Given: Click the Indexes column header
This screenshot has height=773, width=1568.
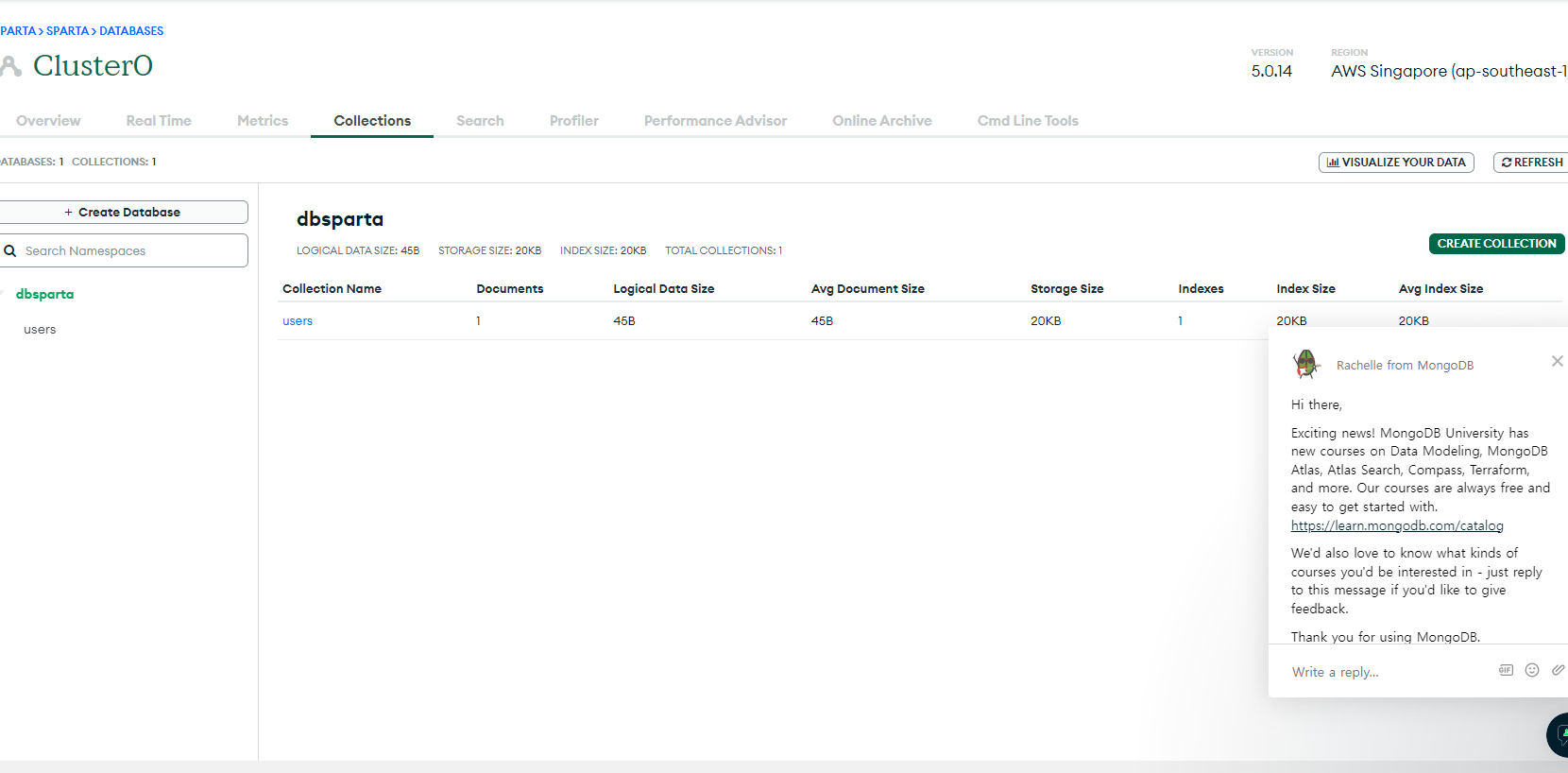Looking at the screenshot, I should point(1201,289).
